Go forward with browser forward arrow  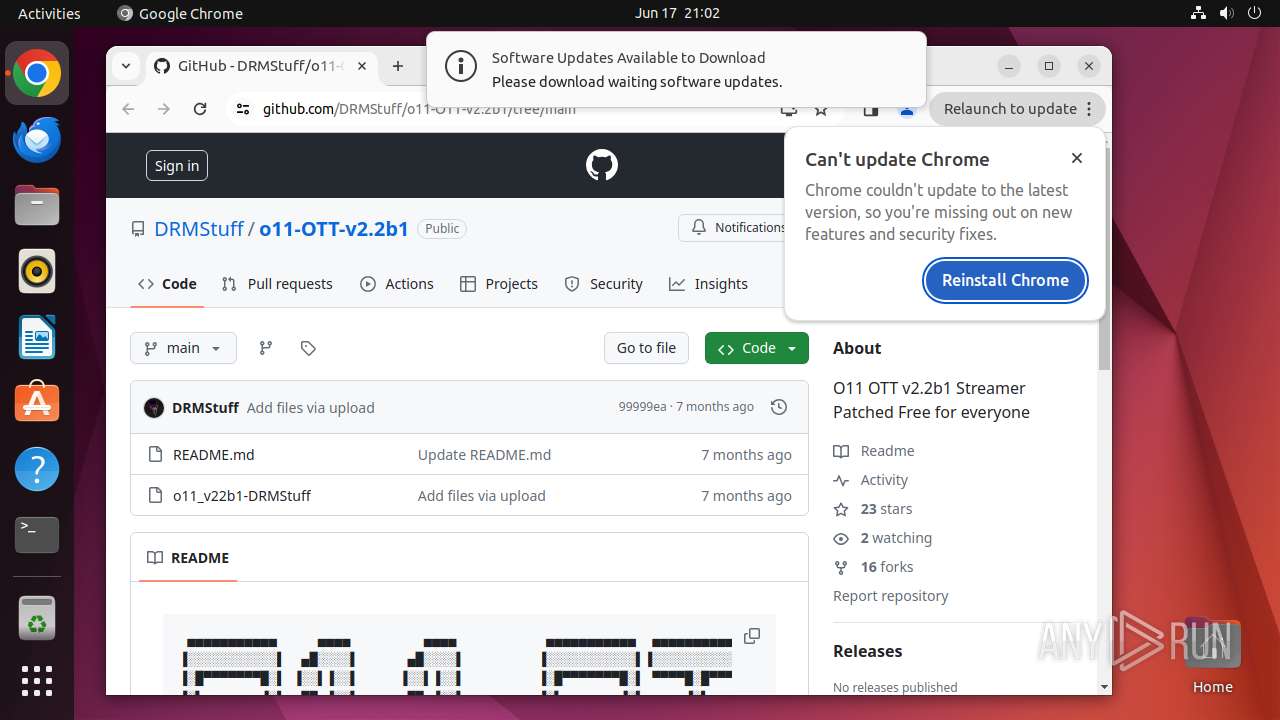(164, 109)
